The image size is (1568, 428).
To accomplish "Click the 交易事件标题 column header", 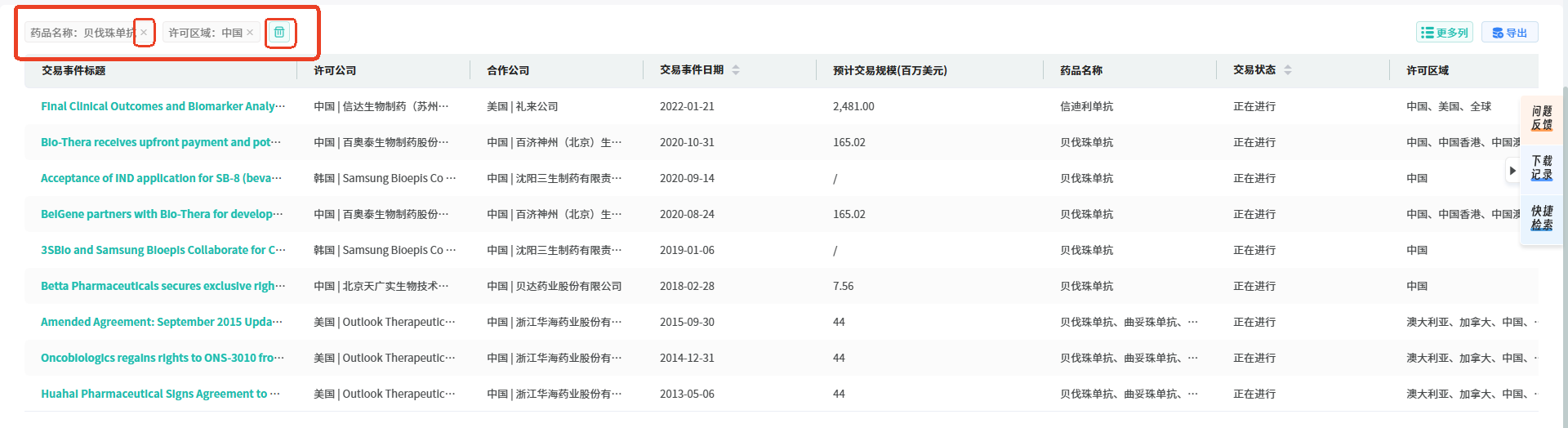I will 73,70.
